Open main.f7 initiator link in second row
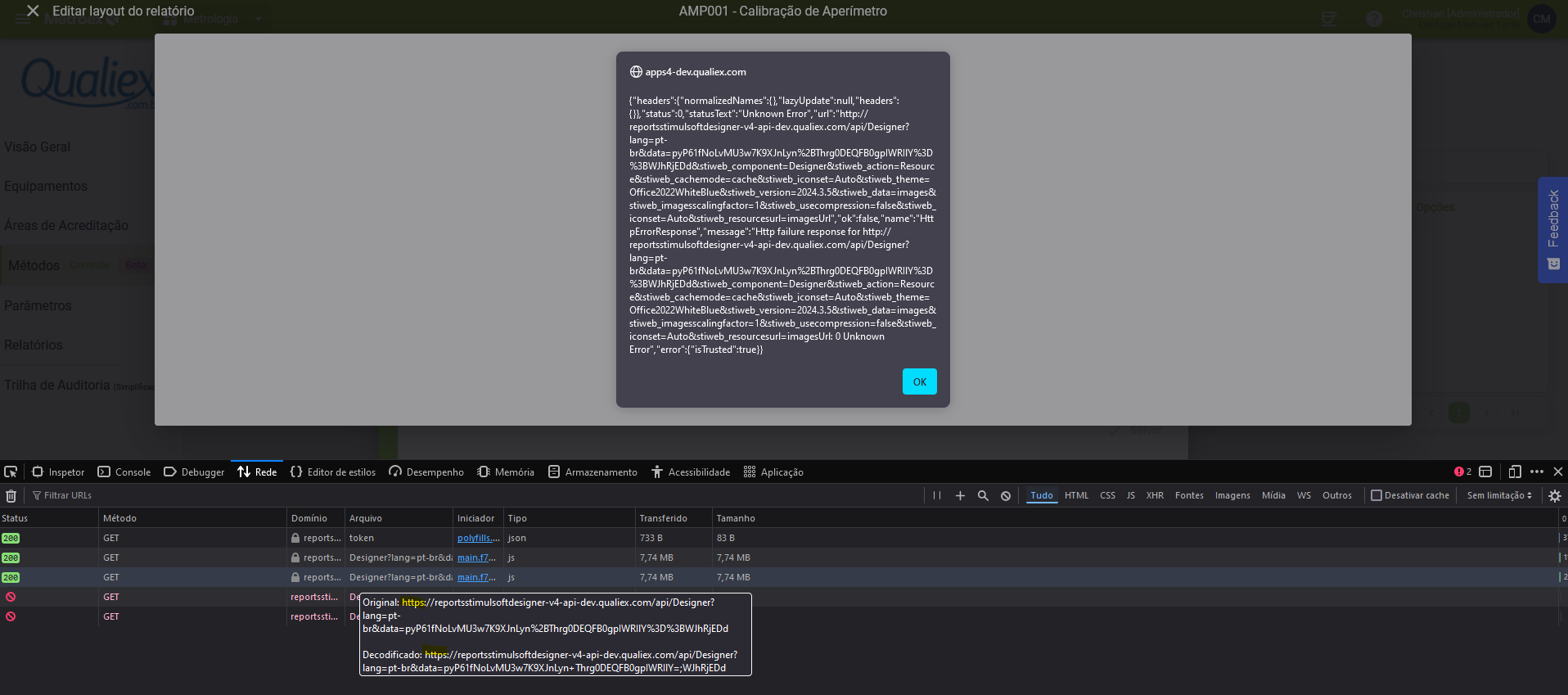The image size is (1568, 695). (476, 557)
